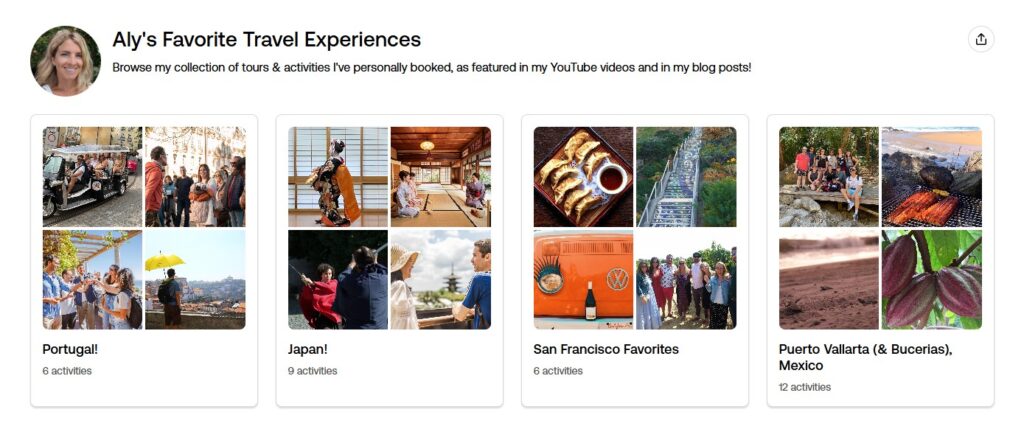
Task: Click the 'Aly's Favorite Travel Experiences' heading
Action: click(x=266, y=40)
